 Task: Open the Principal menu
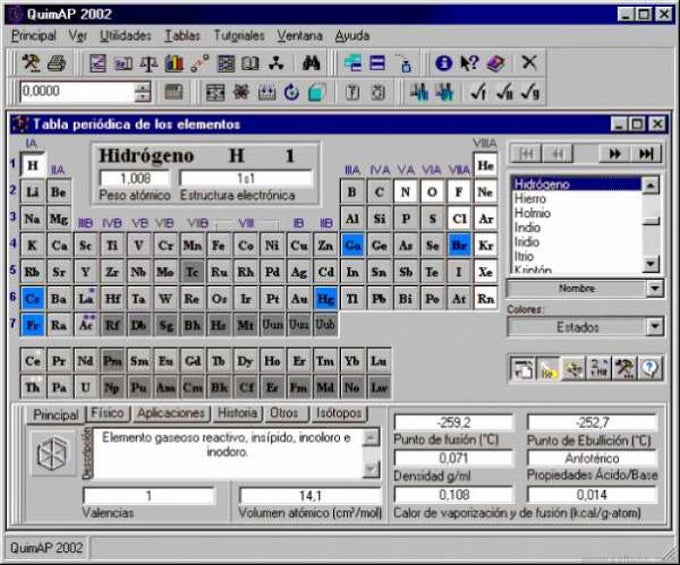[33, 36]
